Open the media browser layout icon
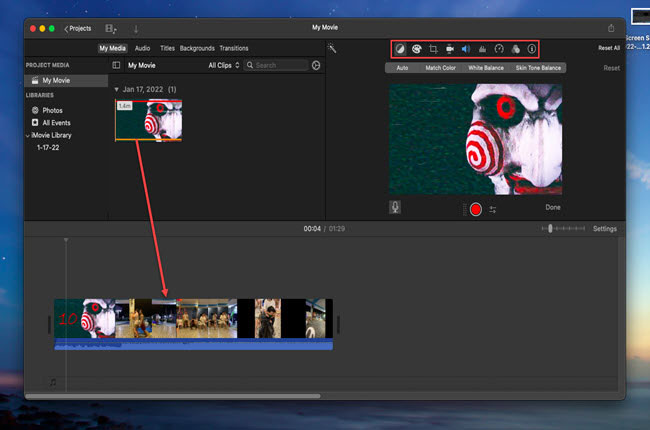Screen dimensions: 650x430 coord(111,29)
